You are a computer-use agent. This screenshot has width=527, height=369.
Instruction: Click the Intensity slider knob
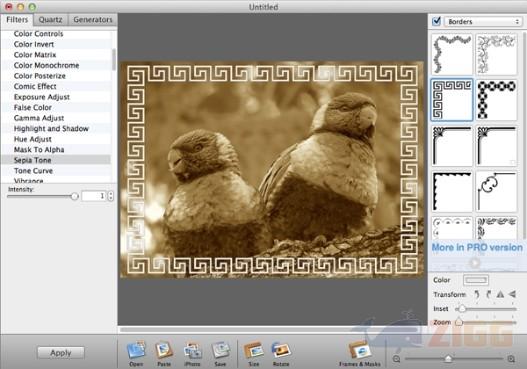(x=75, y=196)
